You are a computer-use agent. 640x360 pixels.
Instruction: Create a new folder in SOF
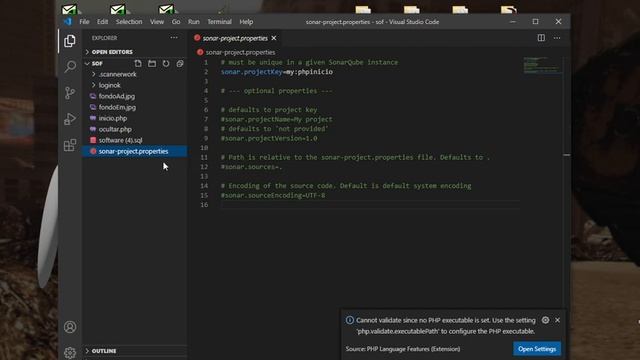[152, 64]
